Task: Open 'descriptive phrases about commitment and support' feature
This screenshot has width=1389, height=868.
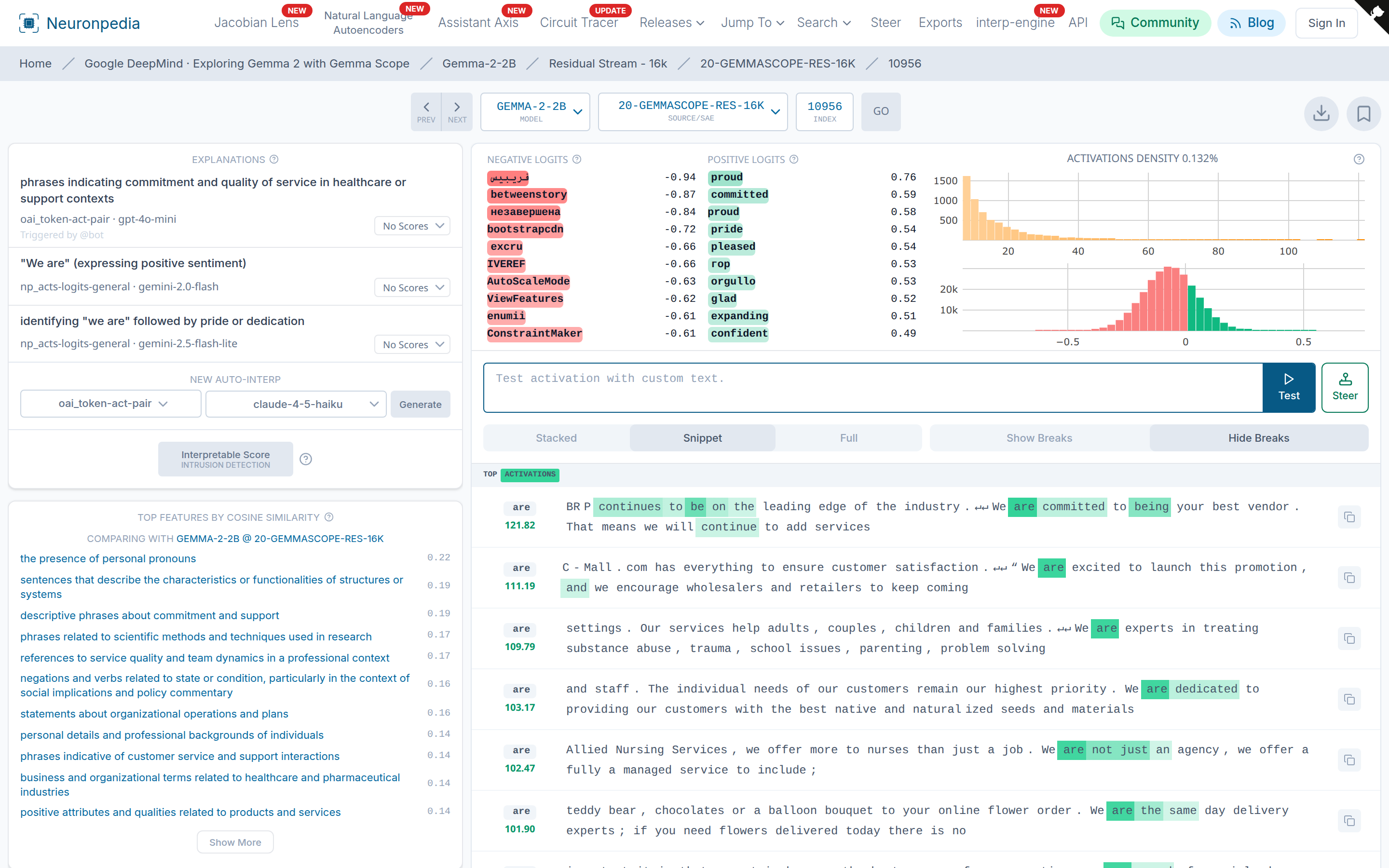Action: [149, 615]
